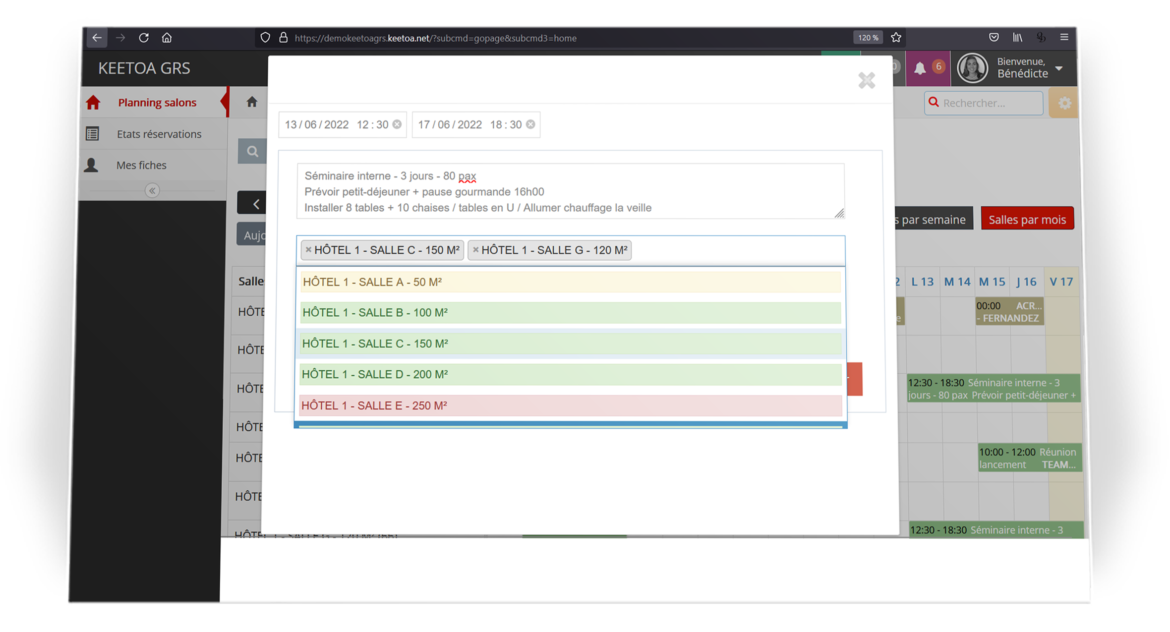Viewport: 1170px width, 632px height.
Task: Pick HÔTEL 1 - SALLE D - 200 M²
Action: click(x=570, y=374)
